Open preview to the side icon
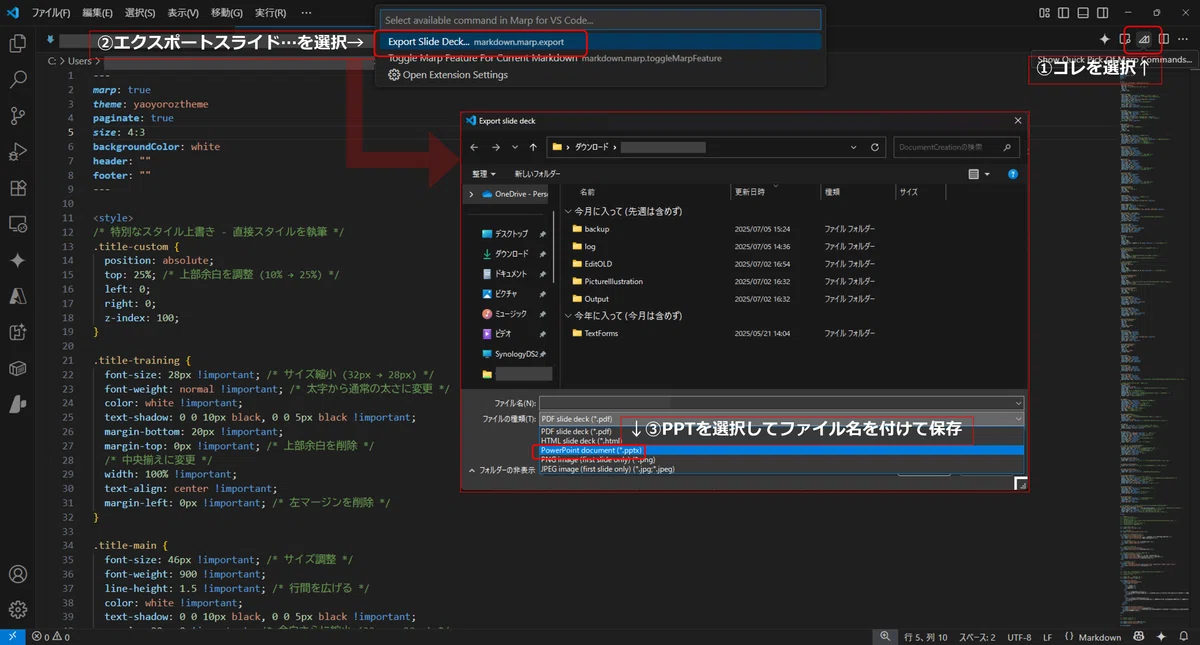 (1125, 39)
